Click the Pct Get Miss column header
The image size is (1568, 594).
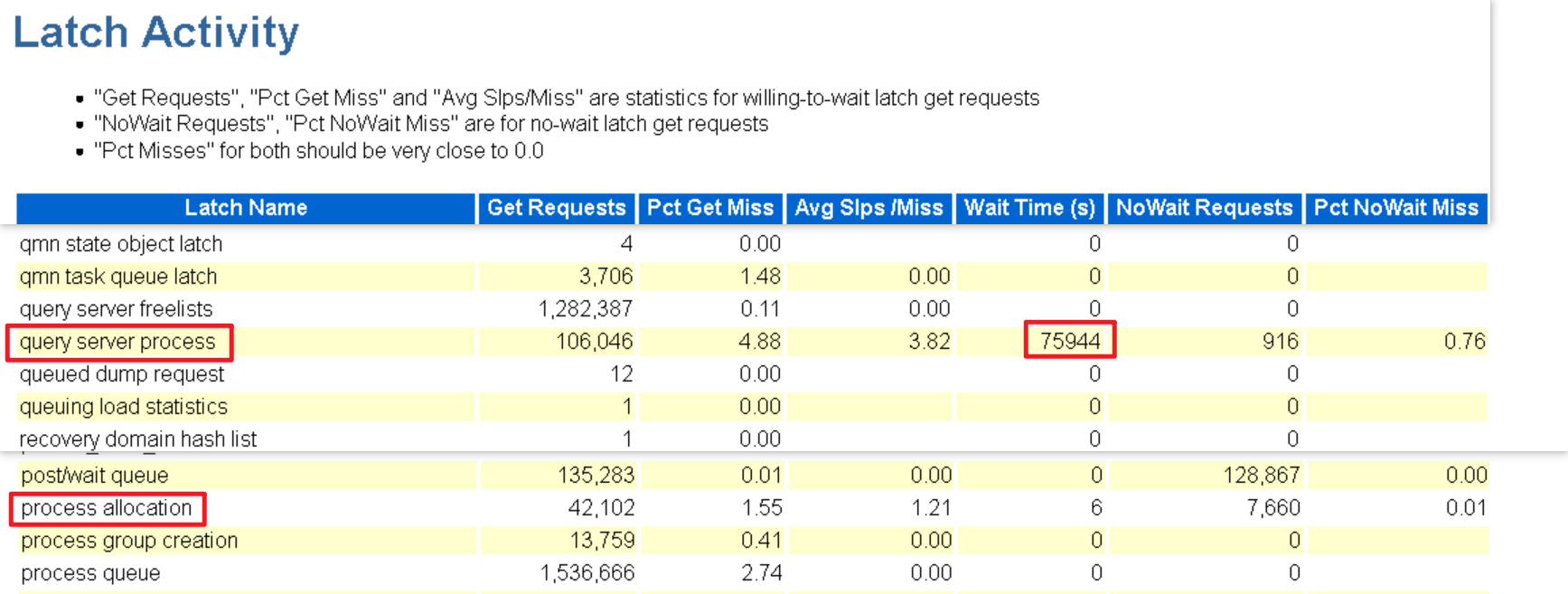pos(710,208)
